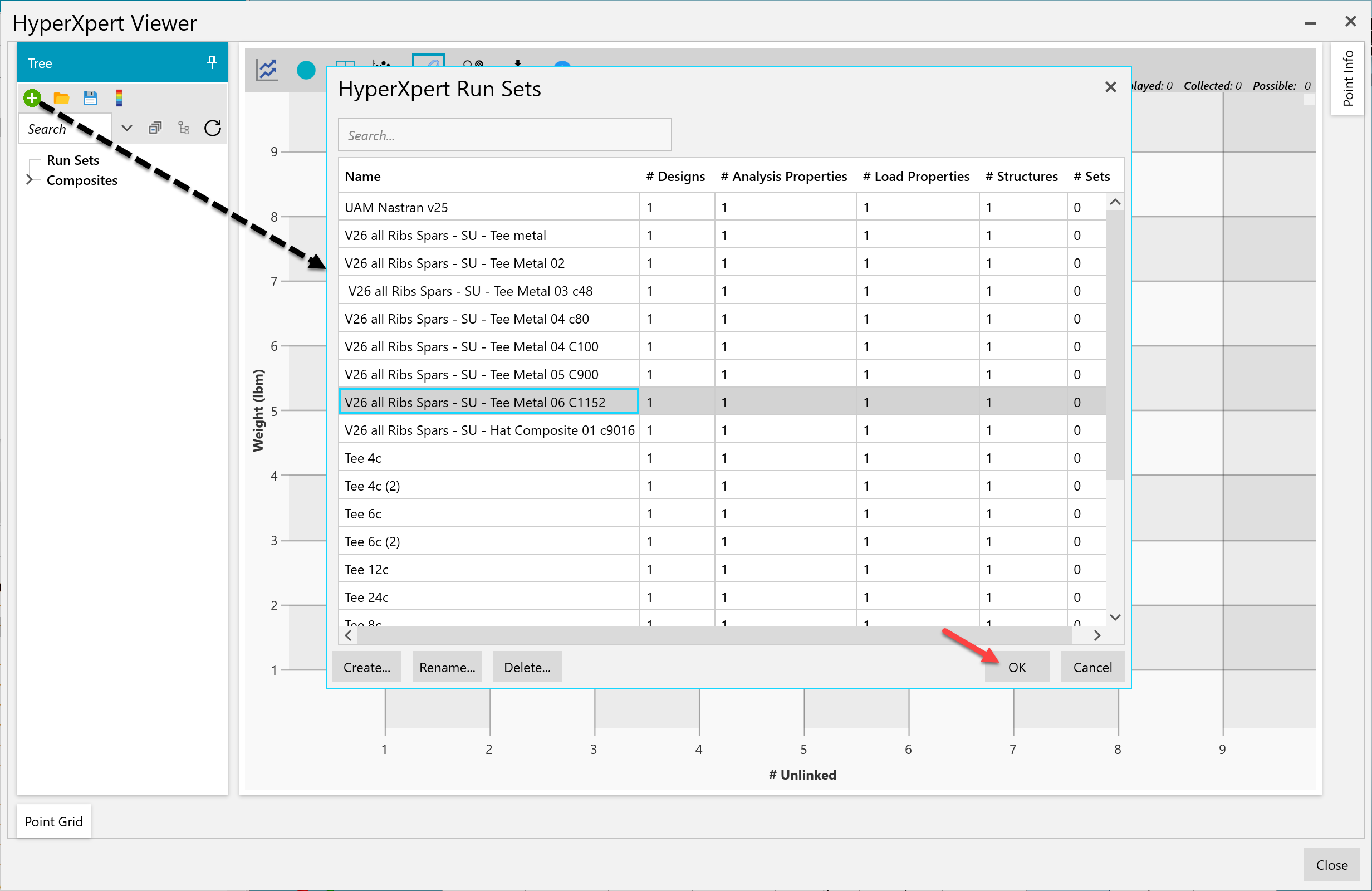Viewport: 1372px width, 891px height.
Task: Select the line chart icon in plot toolbar
Action: pyautogui.click(x=267, y=70)
